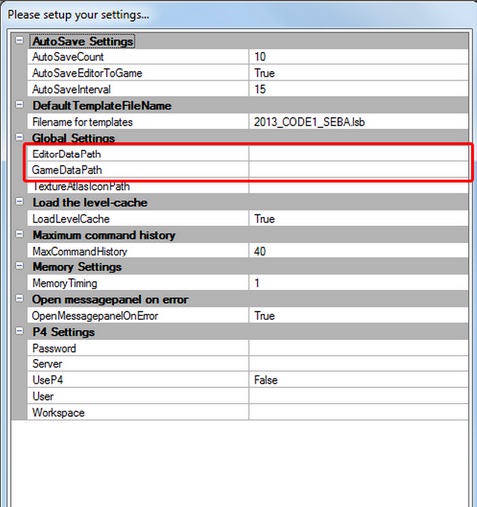Collapse the DefaultTemplateFileName category

tap(20, 105)
